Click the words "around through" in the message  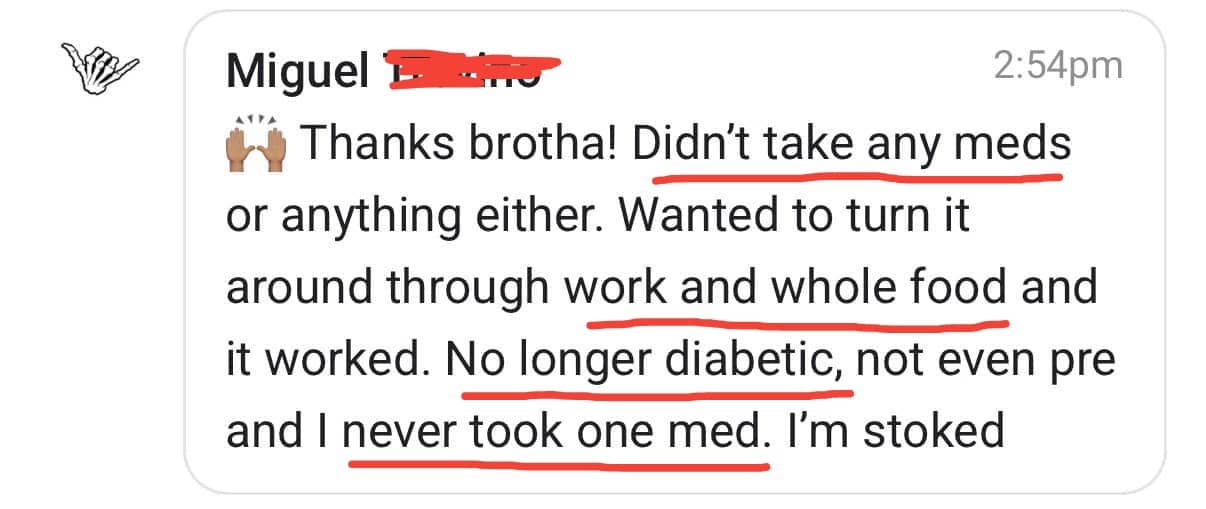pyautogui.click(x=388, y=288)
